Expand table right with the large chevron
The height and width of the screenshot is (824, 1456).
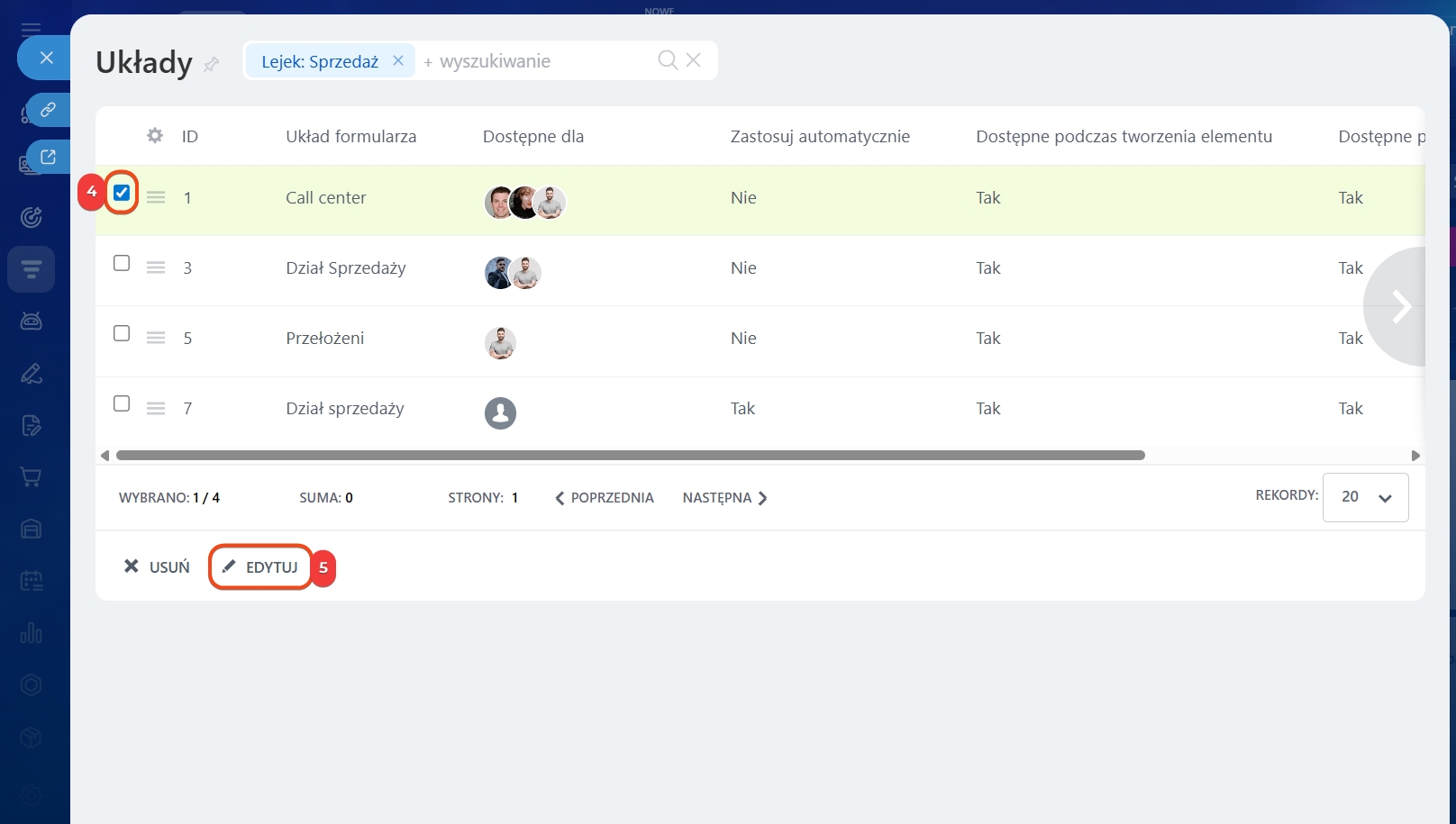[1400, 306]
